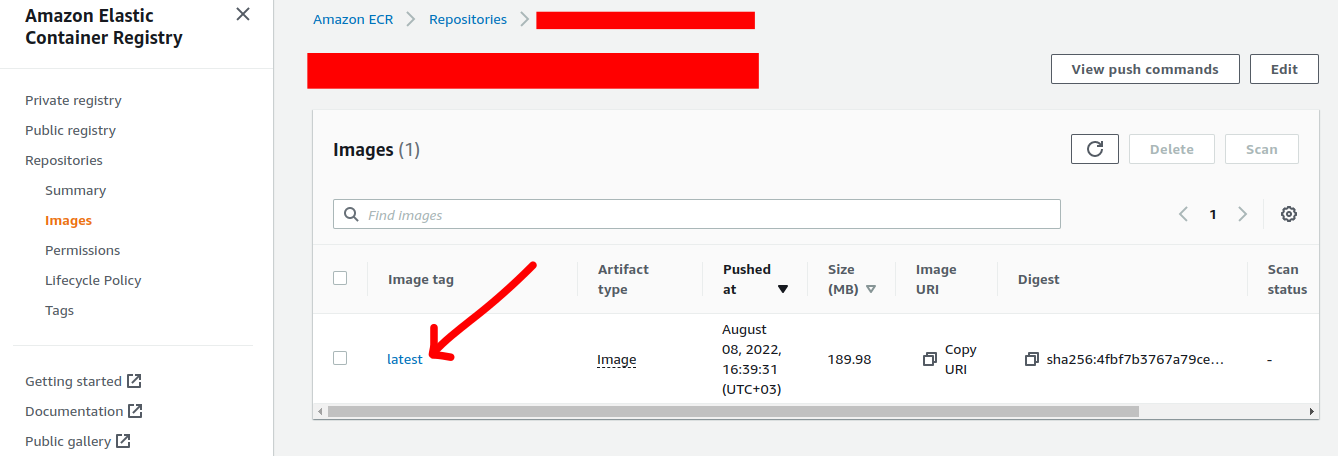Check the box for the latest image

(340, 358)
